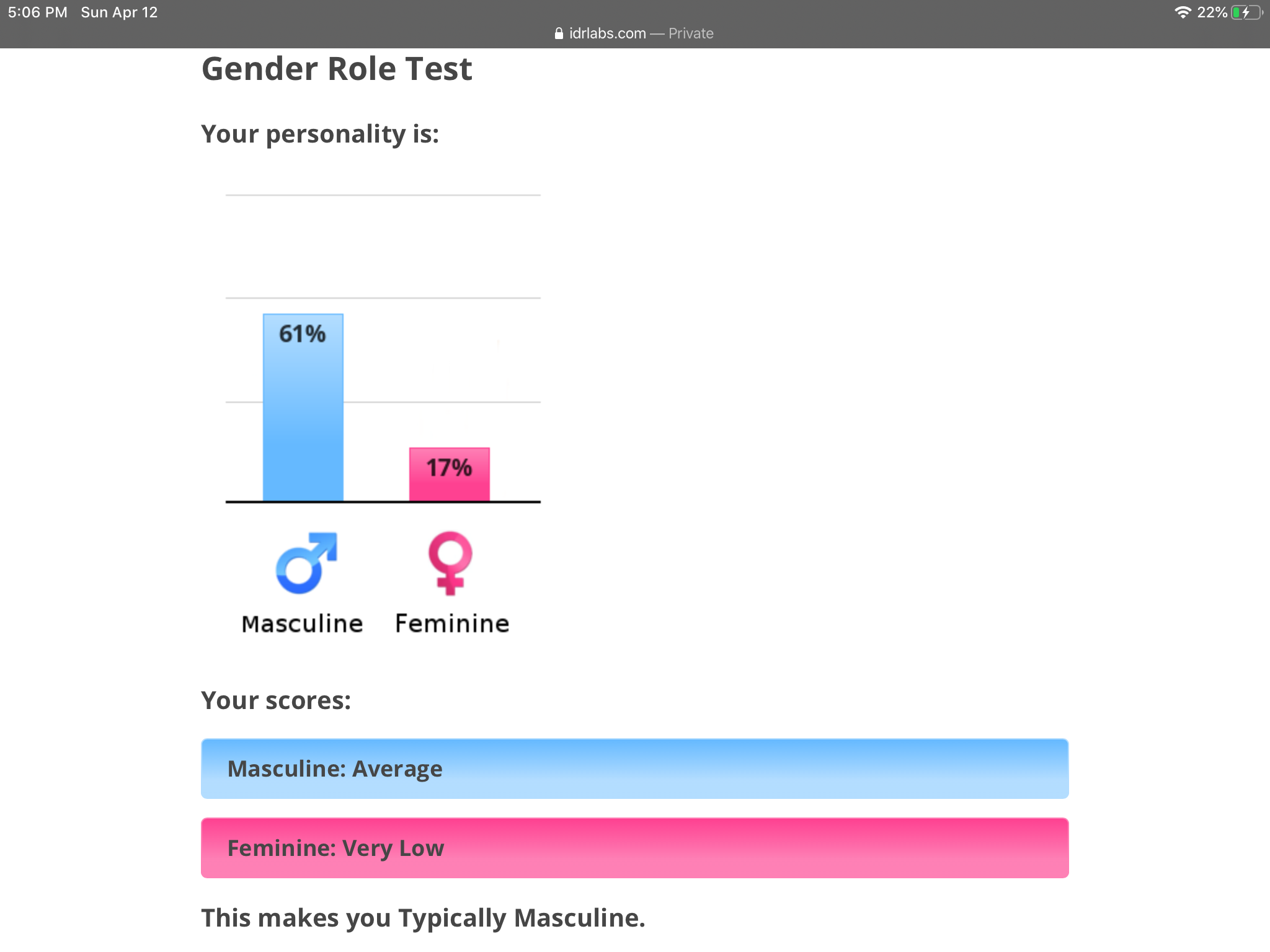
Task: Click the Masculine: Average score bar
Action: pyautogui.click(x=634, y=769)
